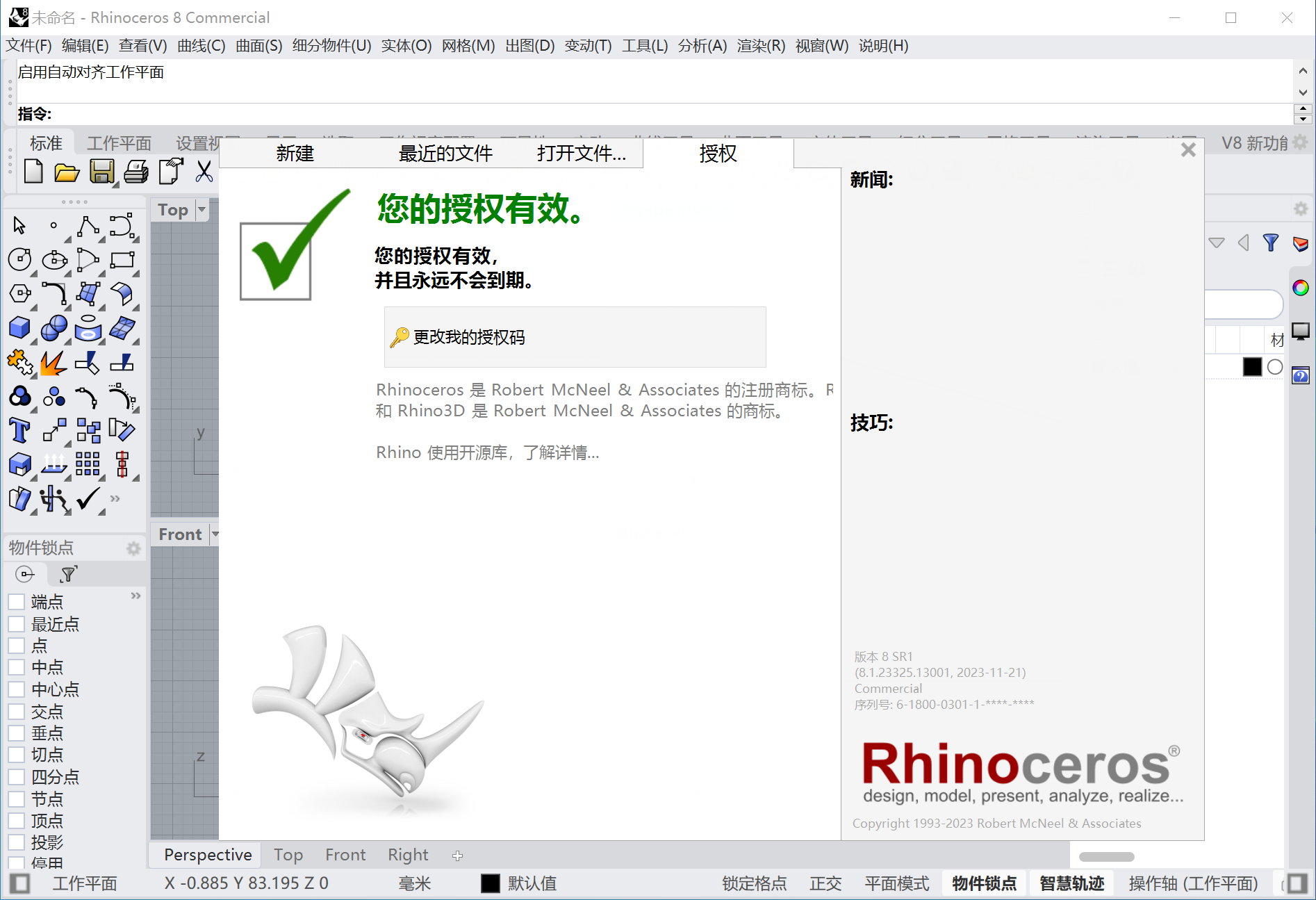Enable the 交点 object snap checkbox
This screenshot has height=900, width=1316.
[x=17, y=712]
